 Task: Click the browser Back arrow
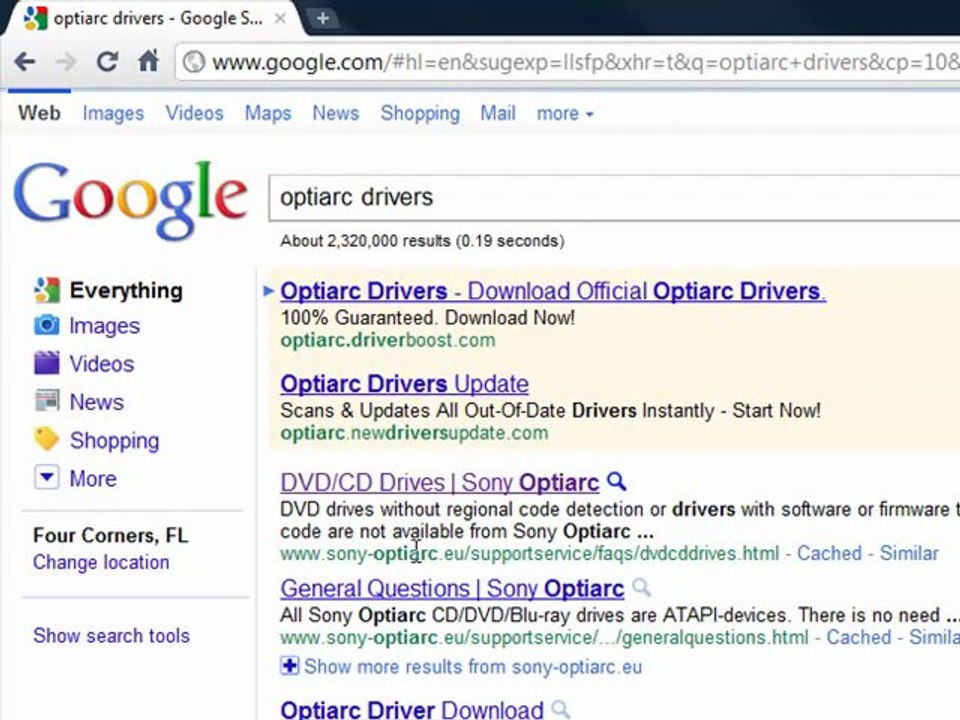click(x=25, y=61)
